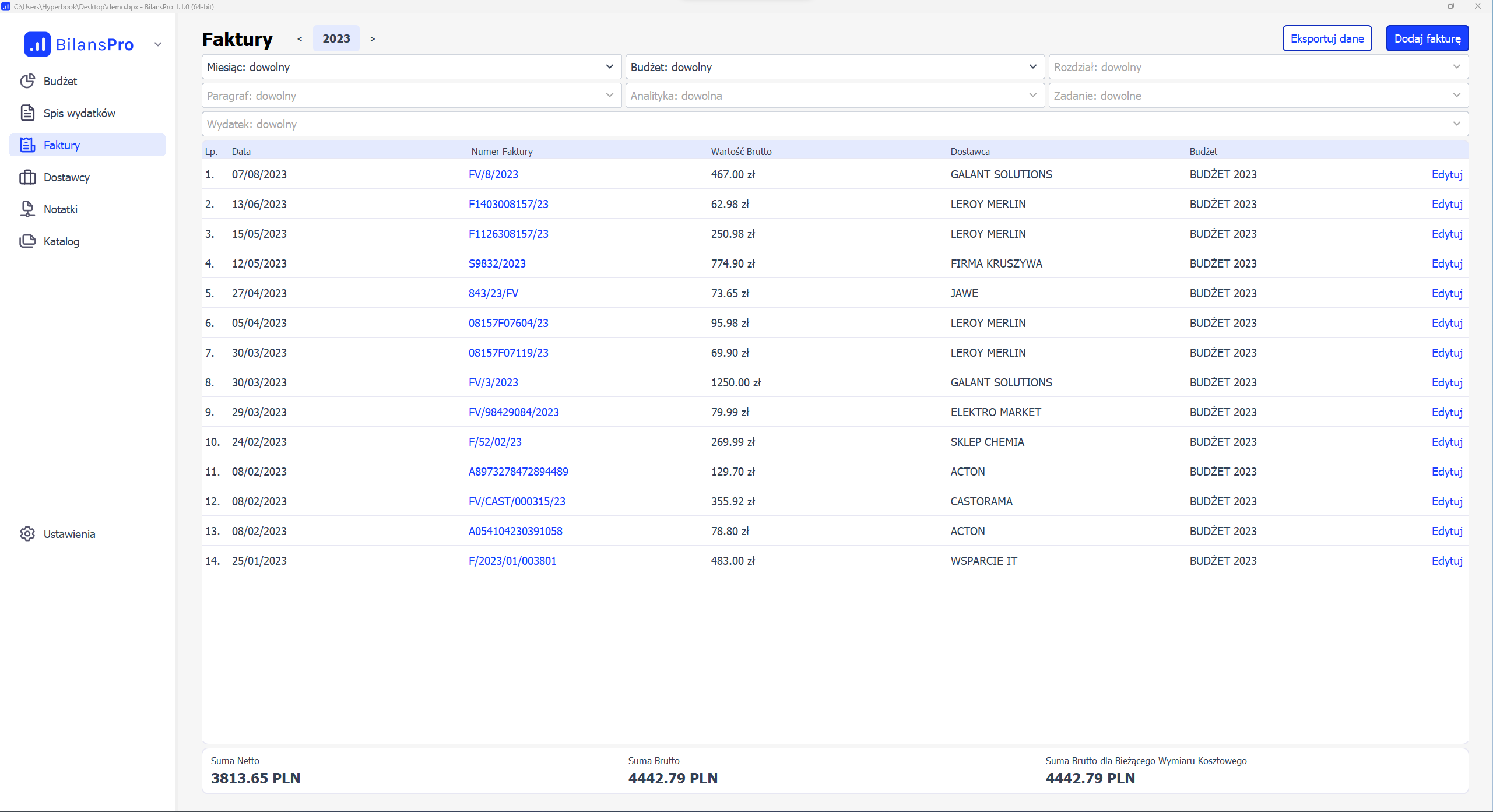Open the Budżet: dowolny filter dropdown
The image size is (1493, 812).
click(x=834, y=67)
